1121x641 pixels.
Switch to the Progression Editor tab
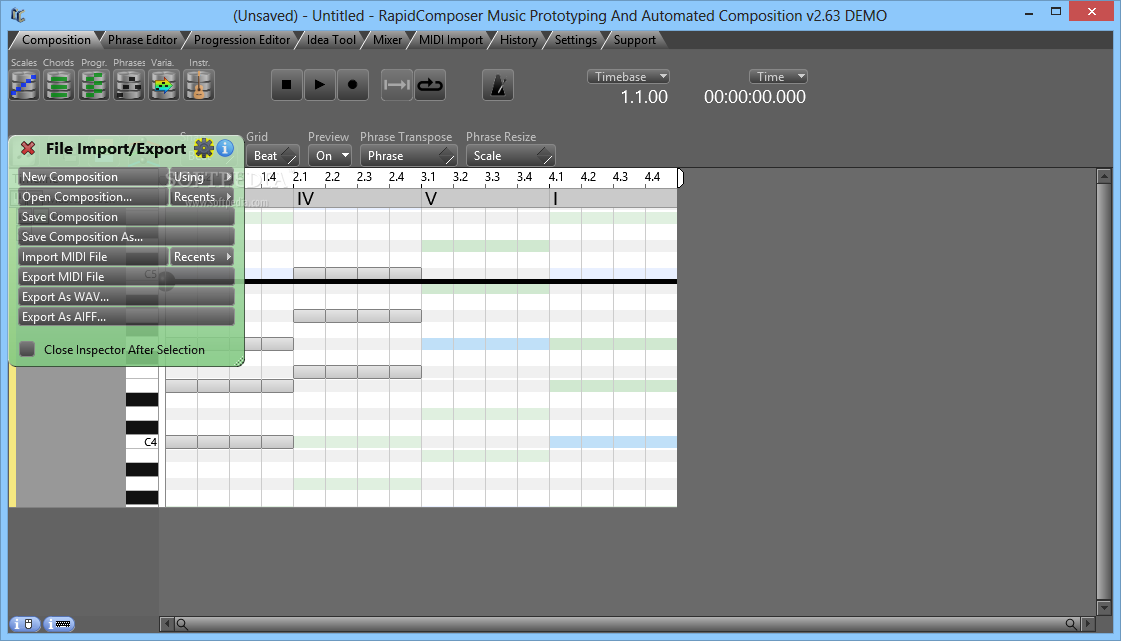pyautogui.click(x=242, y=40)
